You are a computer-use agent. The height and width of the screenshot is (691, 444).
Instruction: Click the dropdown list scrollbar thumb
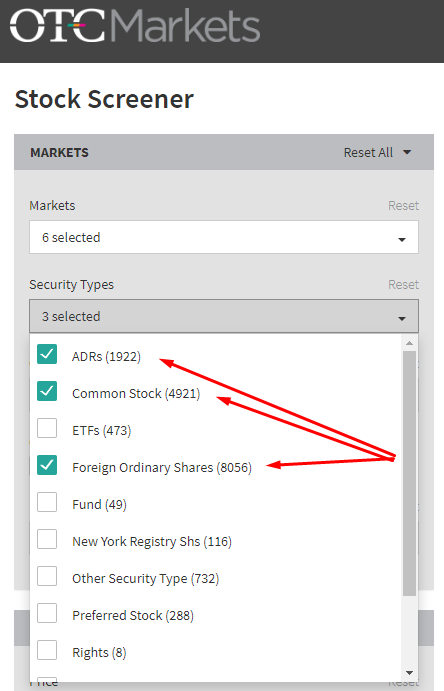(x=410, y=474)
